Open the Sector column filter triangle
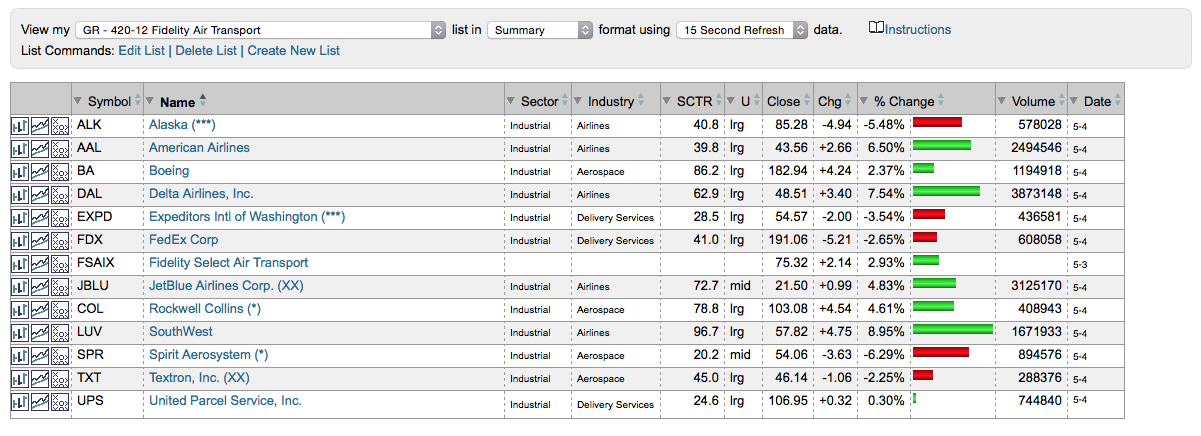 tap(512, 101)
